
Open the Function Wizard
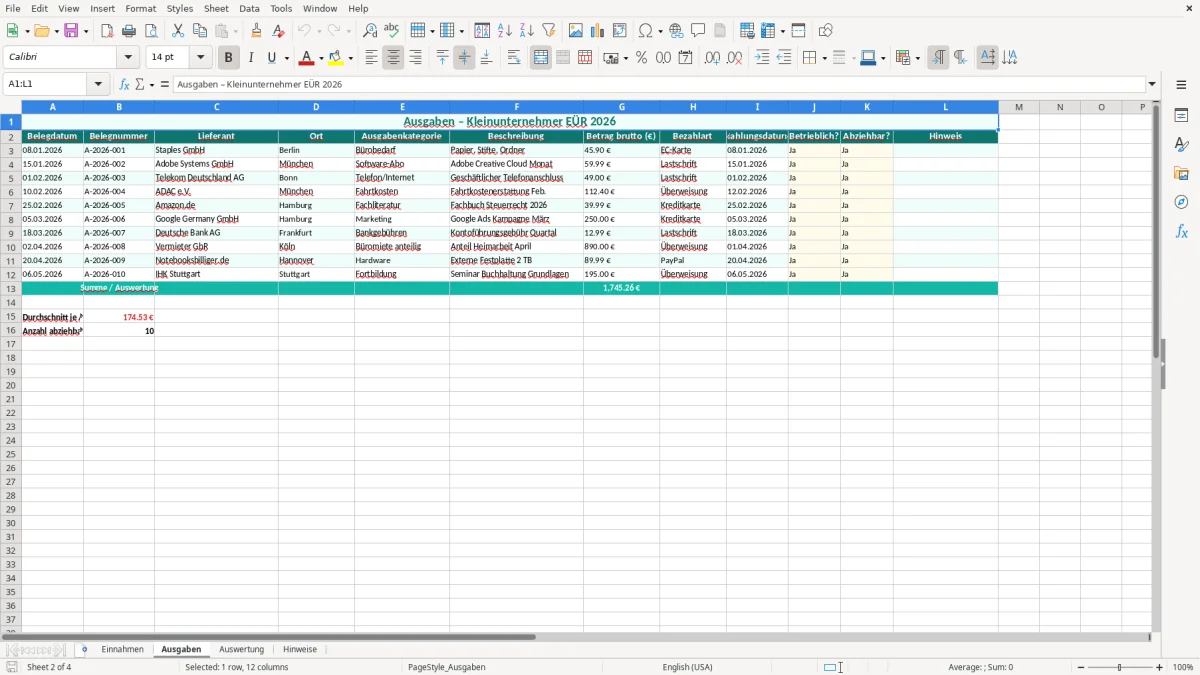pos(125,85)
